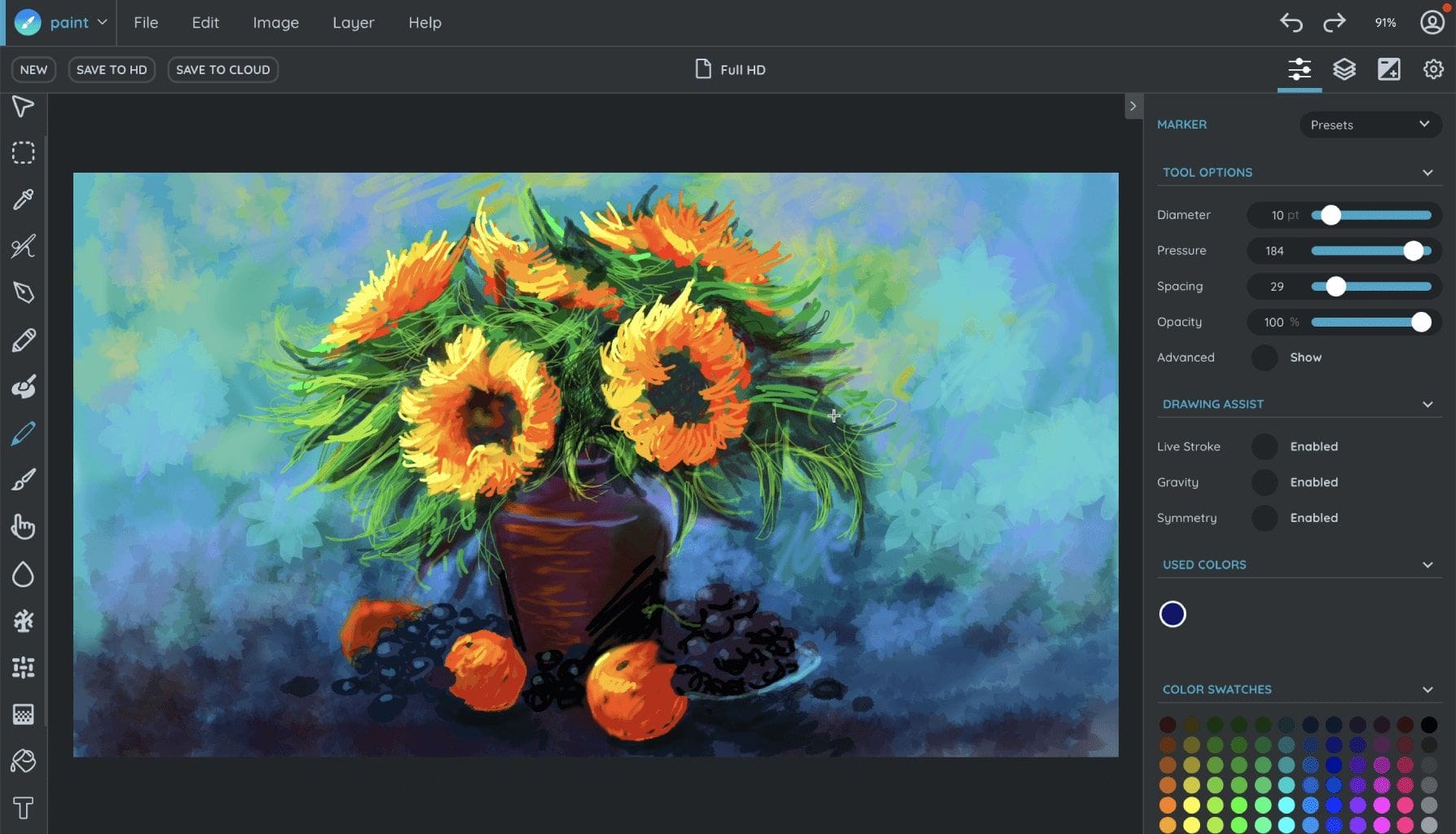Open the Image menu
1456x834 pixels.
click(x=275, y=22)
